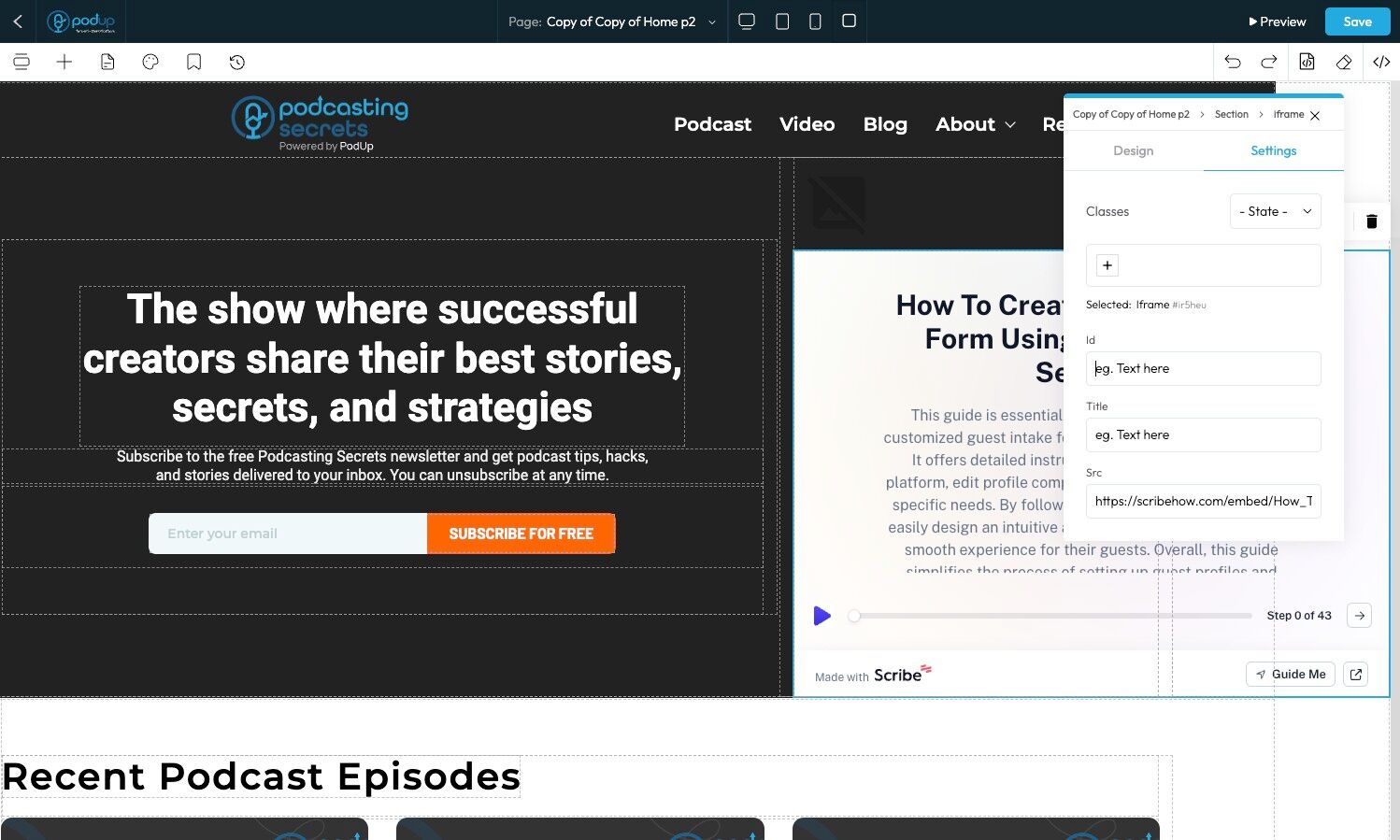Select the broken image placeholder
The width and height of the screenshot is (1400, 840).
[x=837, y=204]
